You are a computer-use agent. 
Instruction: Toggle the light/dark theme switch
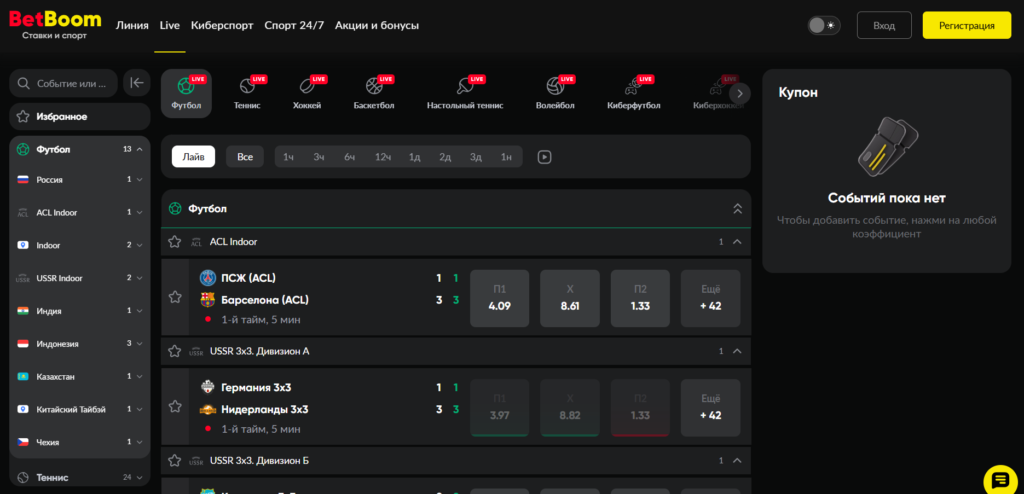[824, 25]
